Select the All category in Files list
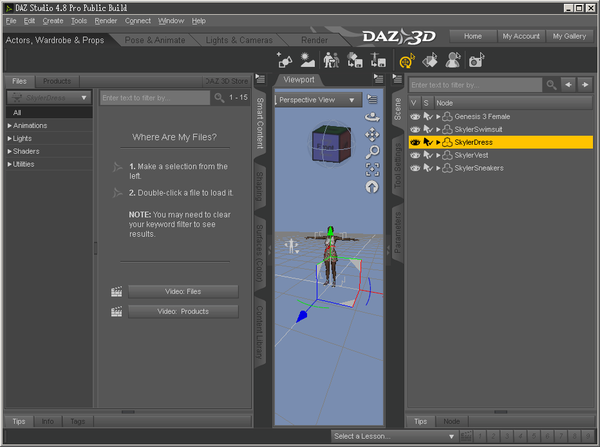The height and width of the screenshot is (447, 600). coord(49,113)
